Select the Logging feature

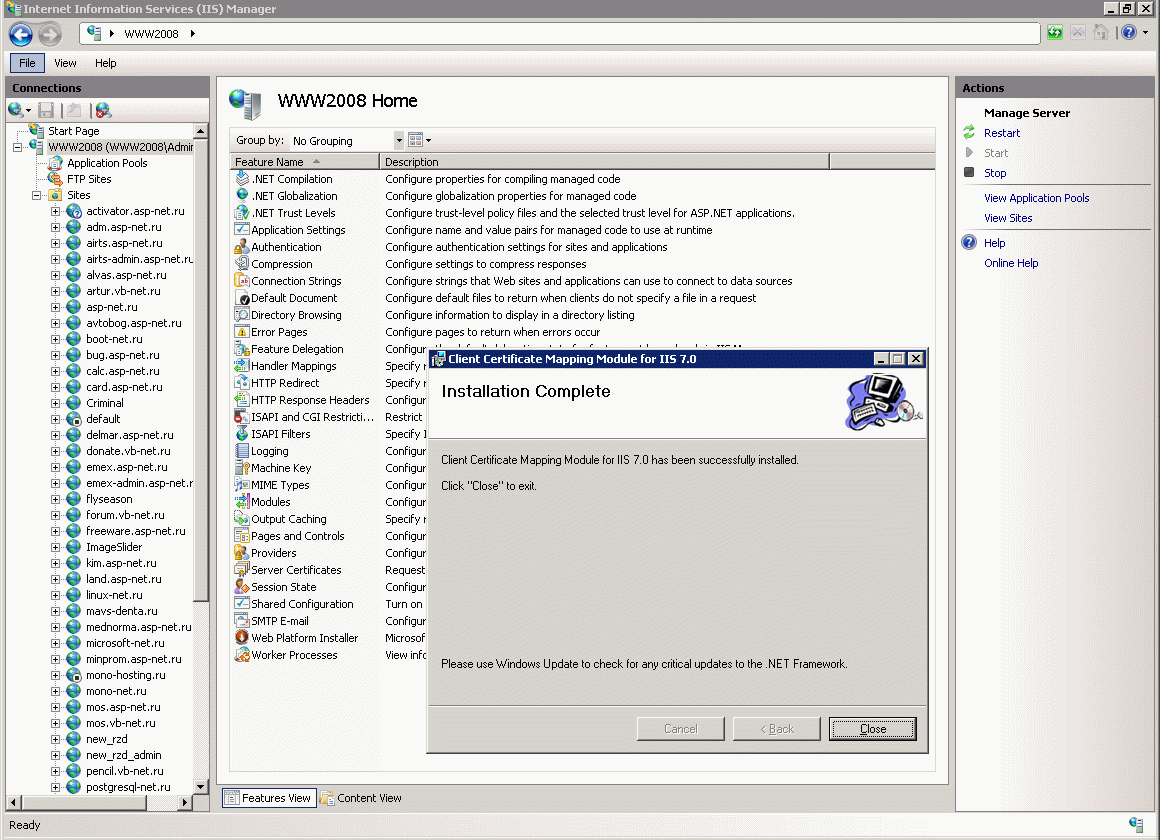coord(269,451)
